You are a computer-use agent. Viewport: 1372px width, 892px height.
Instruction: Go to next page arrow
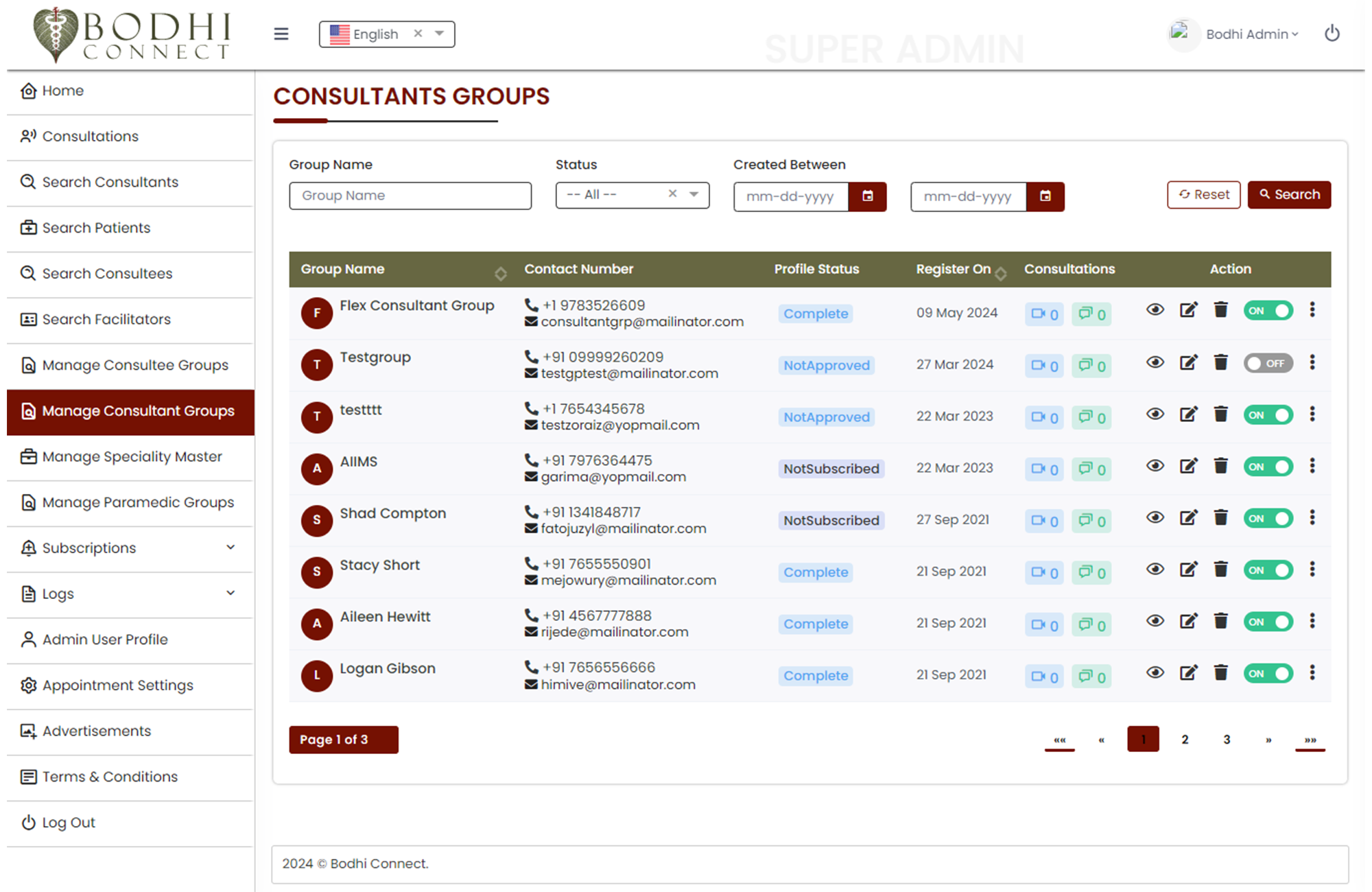pos(1268,740)
